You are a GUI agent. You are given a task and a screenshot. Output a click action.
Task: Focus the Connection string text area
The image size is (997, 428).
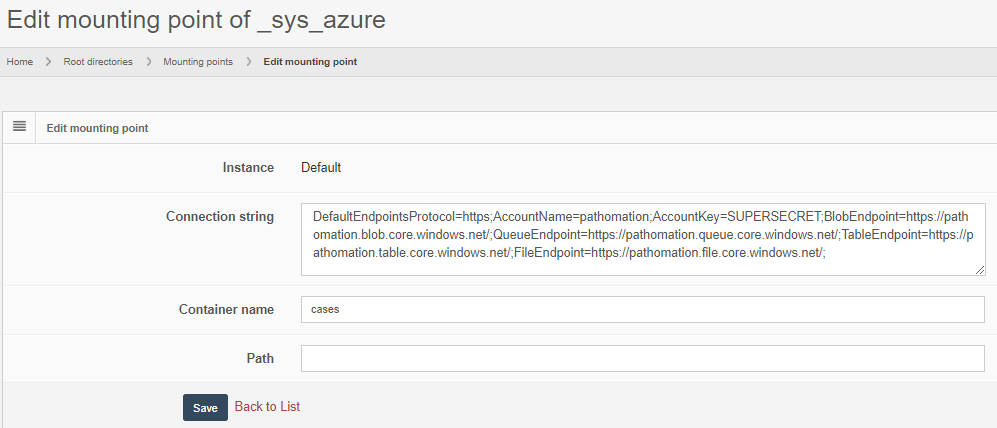click(642, 240)
